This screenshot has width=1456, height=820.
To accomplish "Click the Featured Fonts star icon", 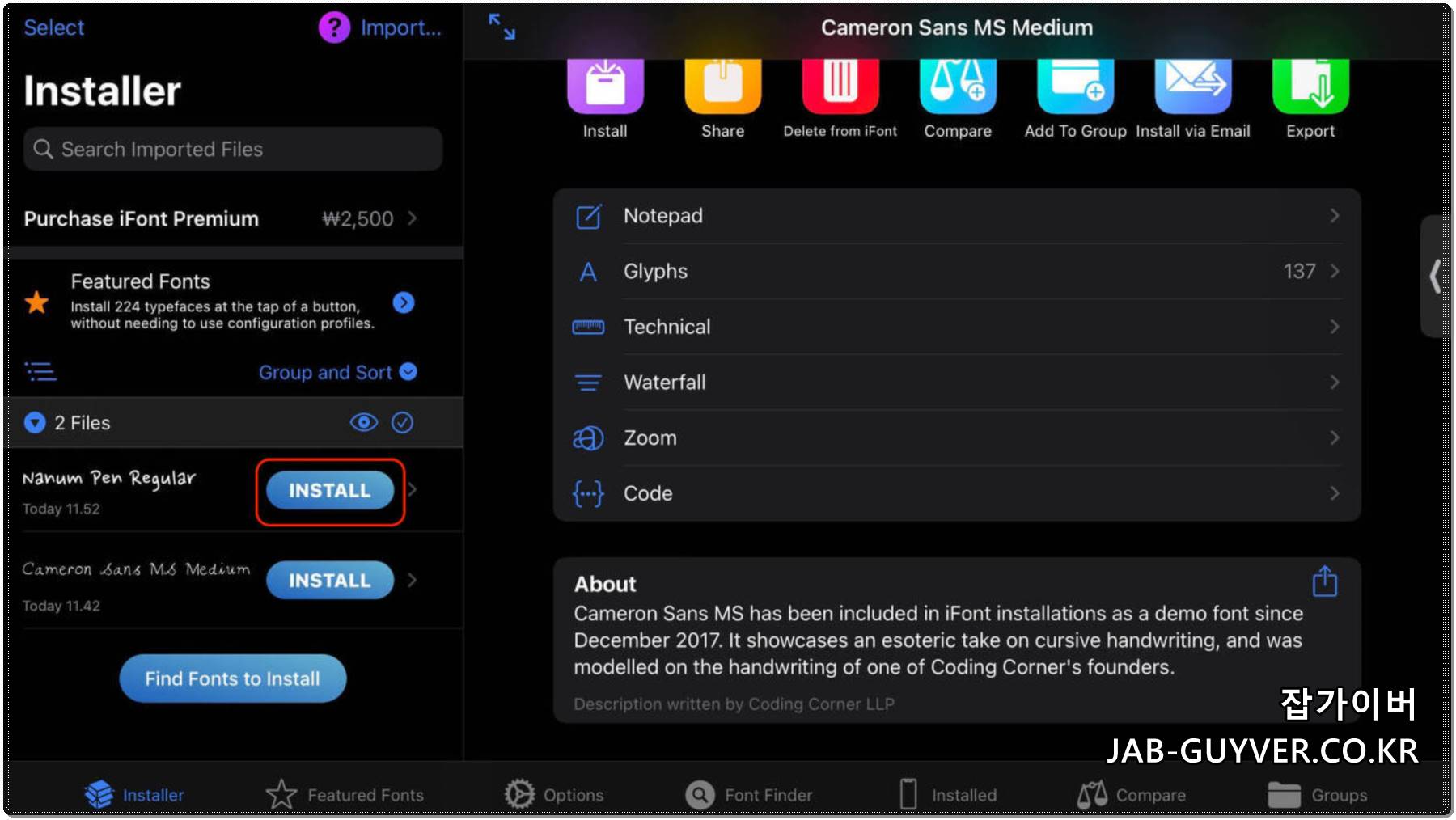I will [x=36, y=302].
